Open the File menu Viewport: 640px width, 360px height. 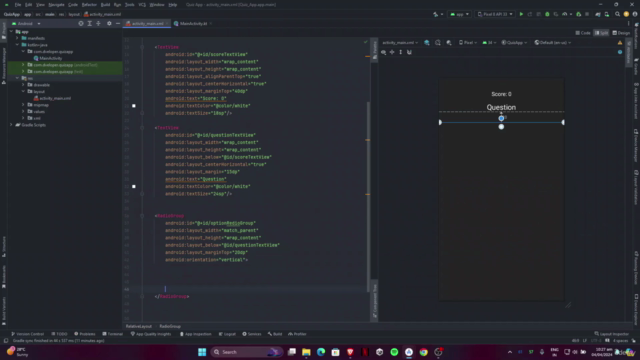[18, 5]
